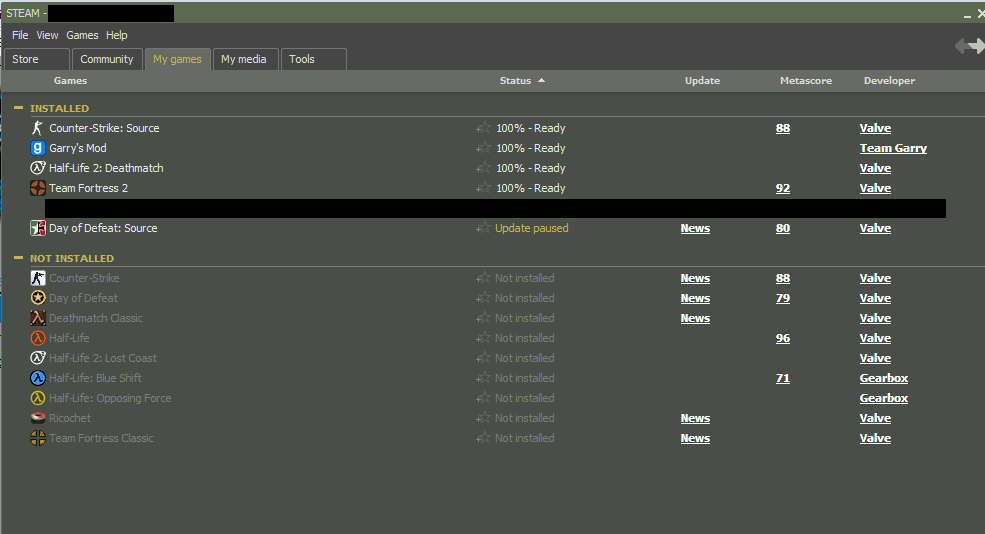This screenshot has width=985, height=534.
Task: Sort by the Update column header
Action: click(x=702, y=80)
